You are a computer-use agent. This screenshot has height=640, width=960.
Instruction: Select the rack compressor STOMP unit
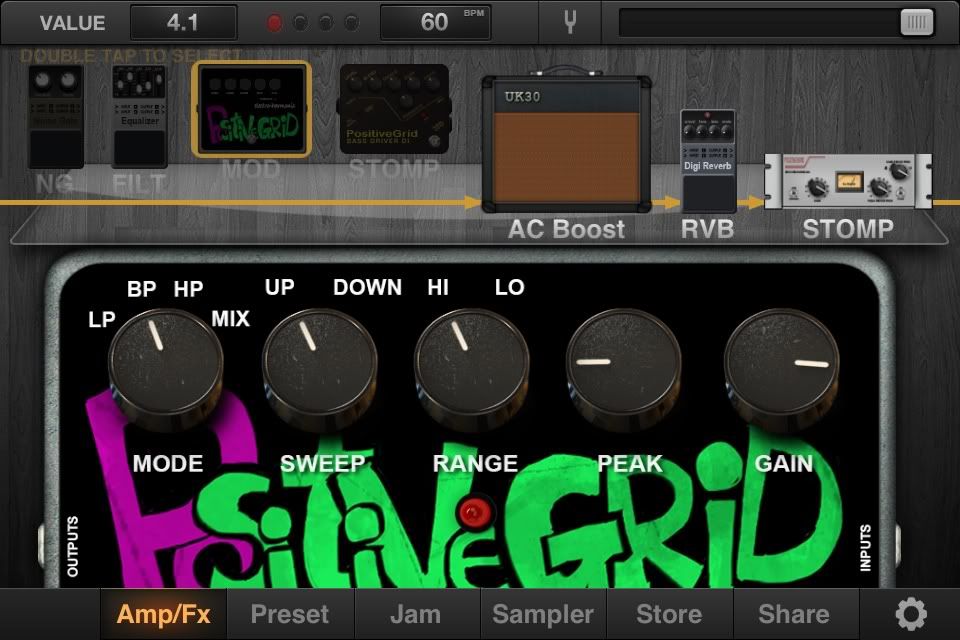(848, 181)
